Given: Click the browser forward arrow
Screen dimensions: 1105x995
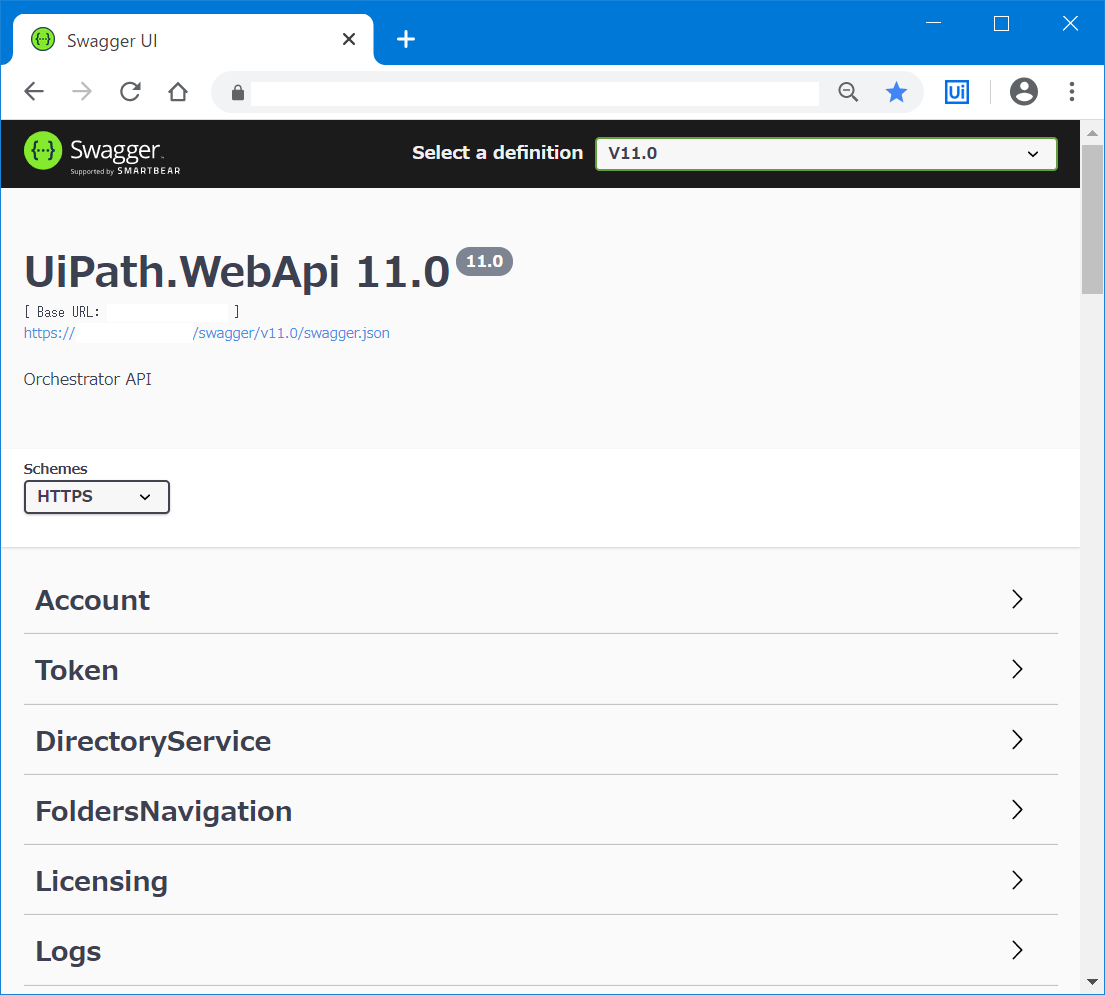Looking at the screenshot, I should [x=82, y=92].
